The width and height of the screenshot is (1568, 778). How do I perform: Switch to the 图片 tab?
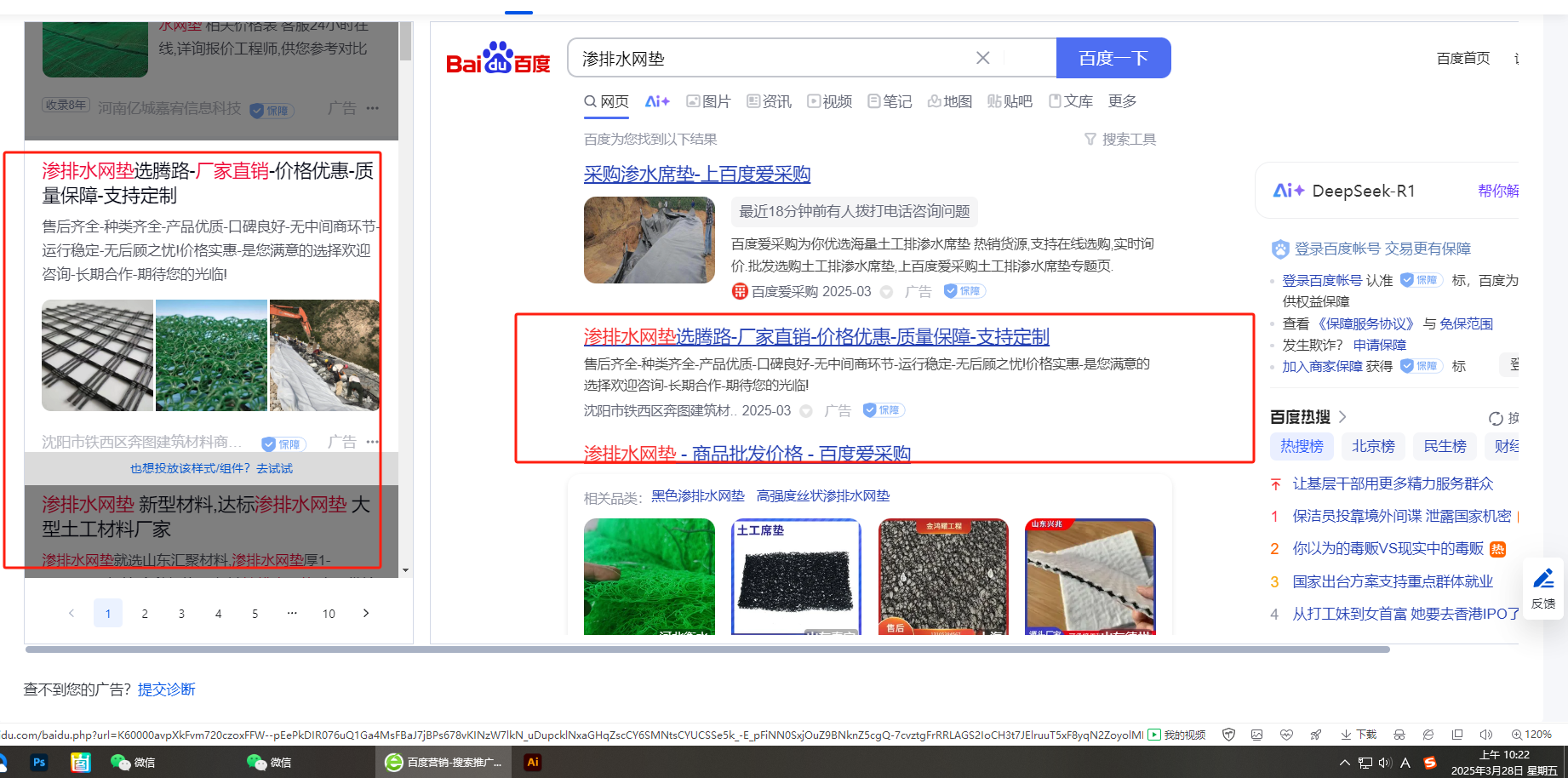tap(709, 101)
